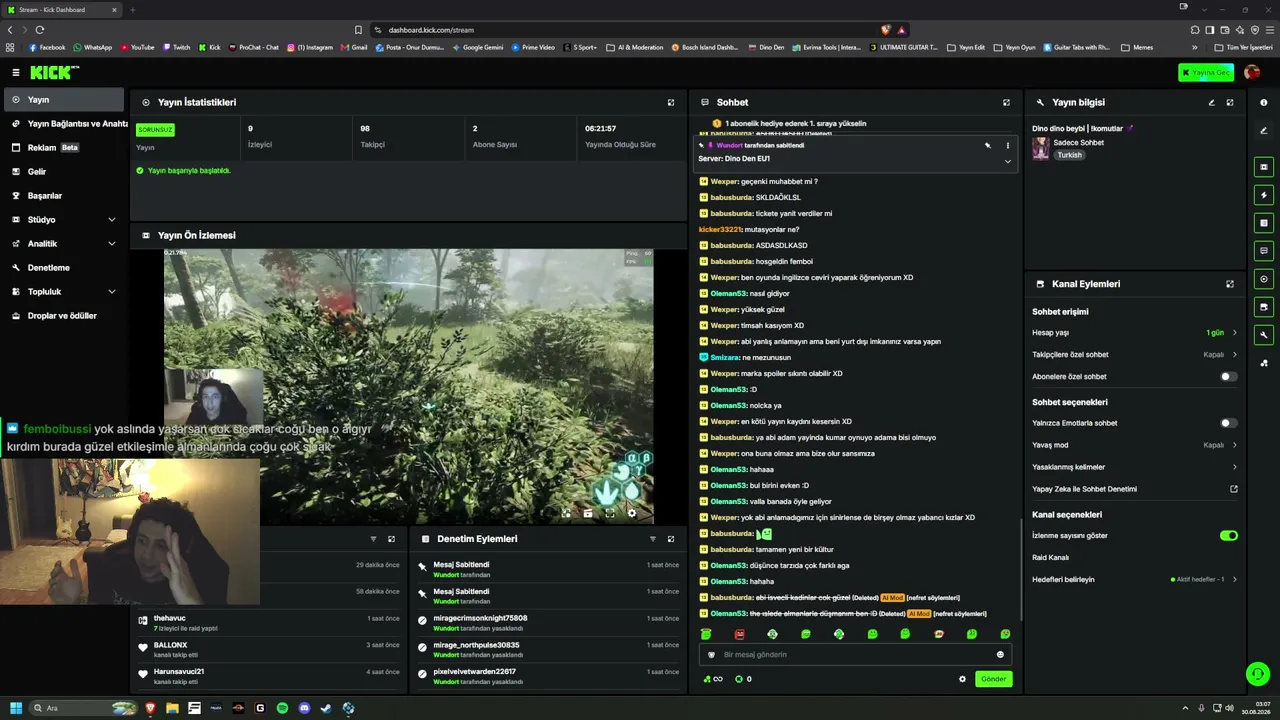Toggle Yalnızca Emotlarla sohbet switch
This screenshot has height=720, width=1280.
pos(1228,423)
